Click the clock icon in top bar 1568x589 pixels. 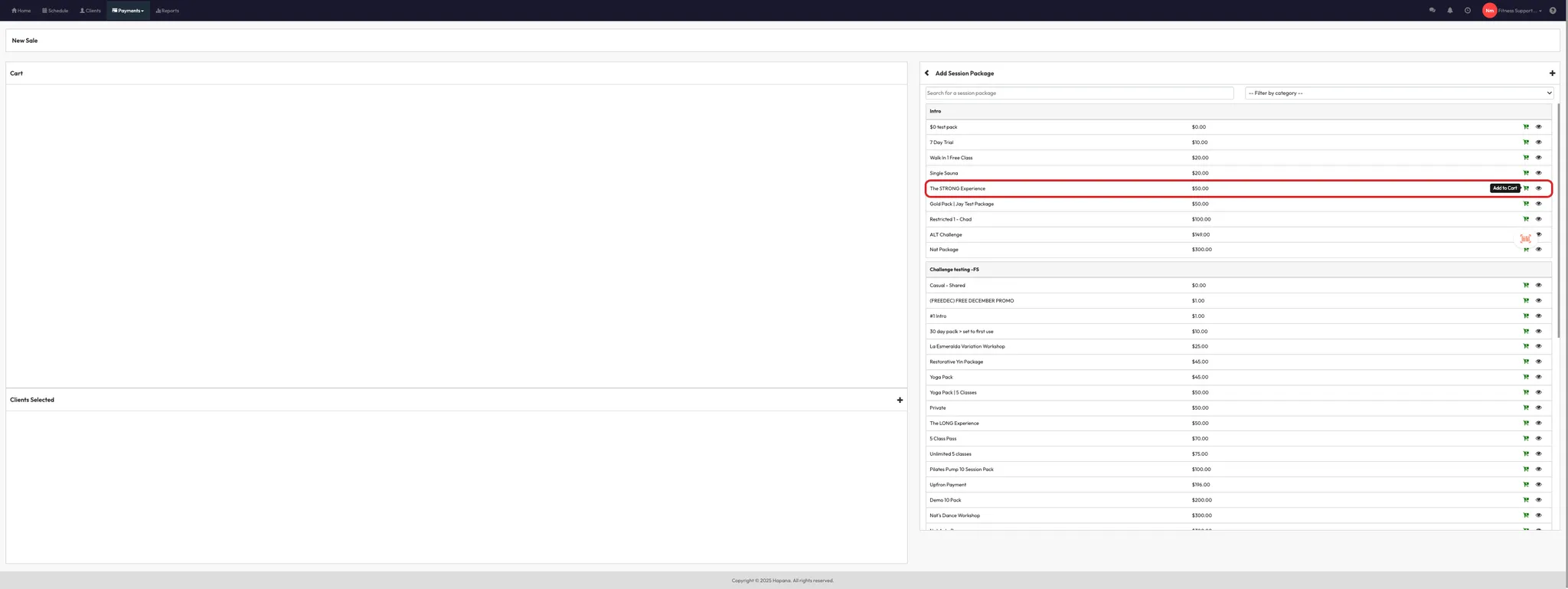click(x=1467, y=11)
